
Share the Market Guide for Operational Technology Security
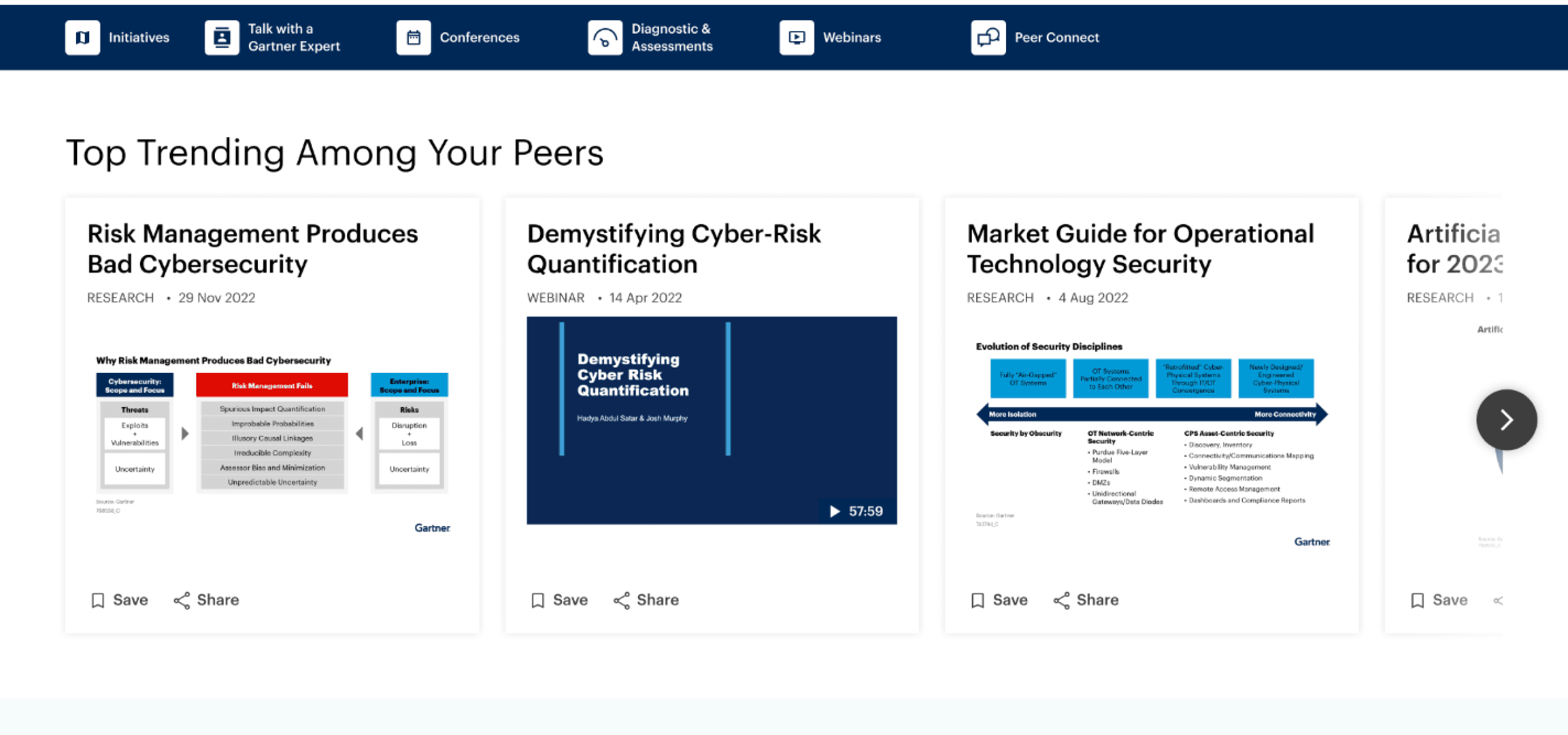click(1086, 600)
